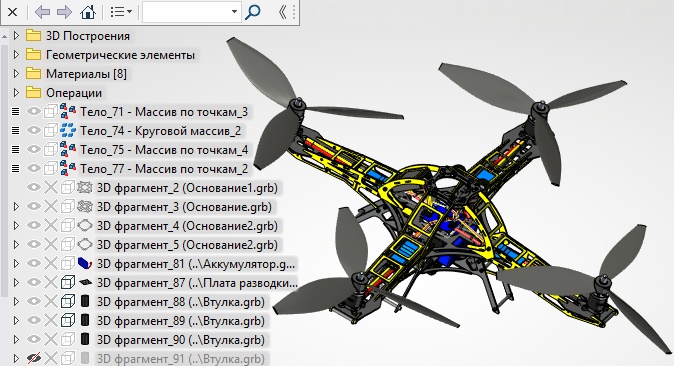Select the Операции folder item

[74, 92]
